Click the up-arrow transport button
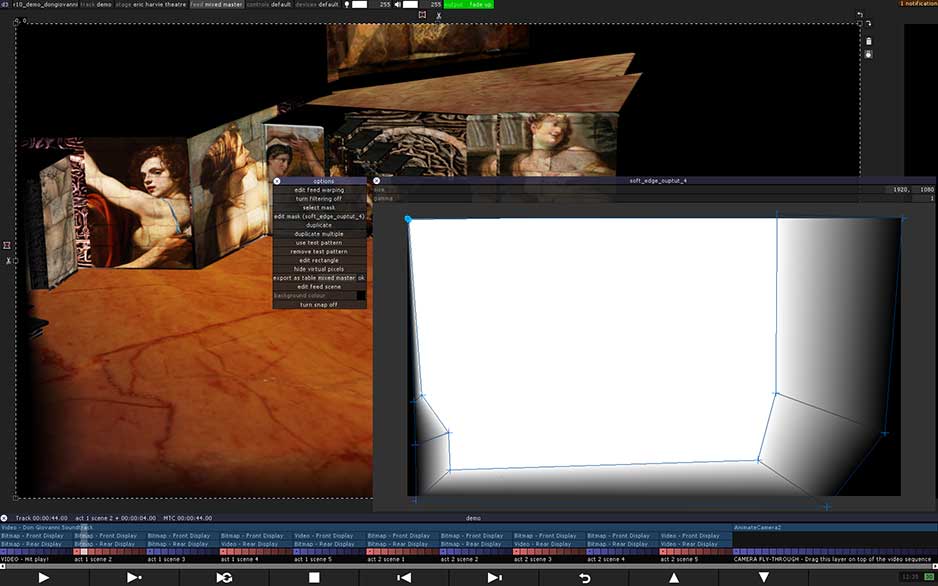This screenshot has height=586, width=938. (x=674, y=578)
